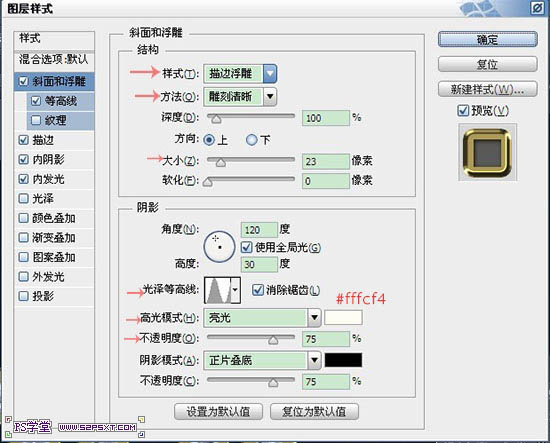Screen dimensions: 550x443
Task: Click the gloss contour curve thumbnail
Action: pyautogui.click(x=218, y=290)
